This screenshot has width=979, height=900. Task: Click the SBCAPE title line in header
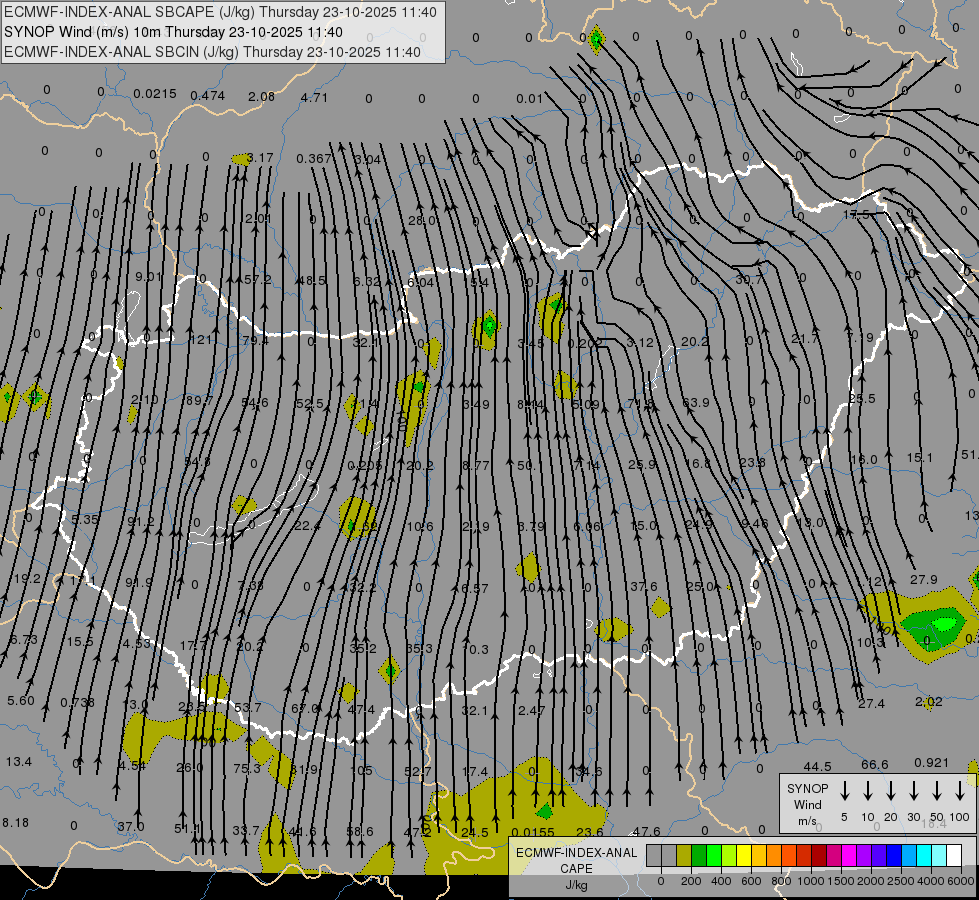tap(220, 12)
